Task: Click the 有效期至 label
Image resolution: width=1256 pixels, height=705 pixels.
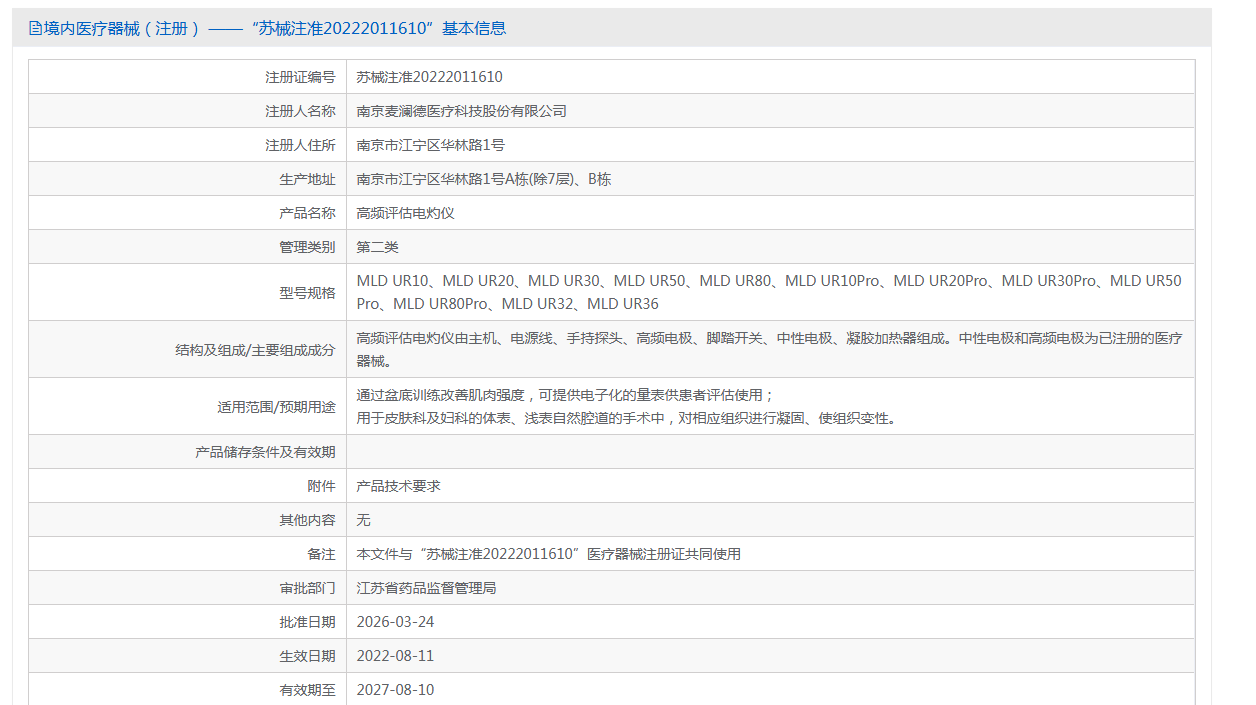Action: tap(307, 690)
